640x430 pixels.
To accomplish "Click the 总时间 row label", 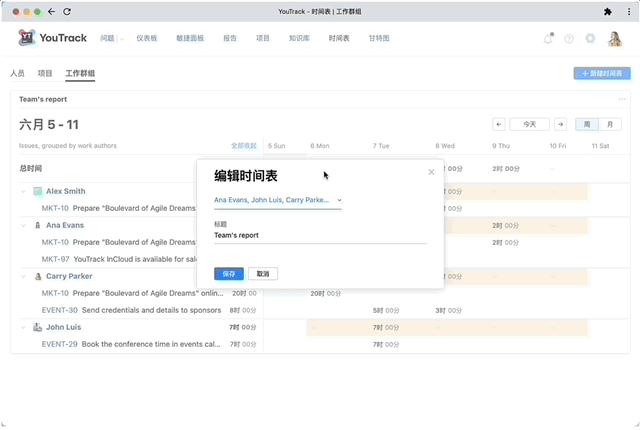I will tap(31, 168).
